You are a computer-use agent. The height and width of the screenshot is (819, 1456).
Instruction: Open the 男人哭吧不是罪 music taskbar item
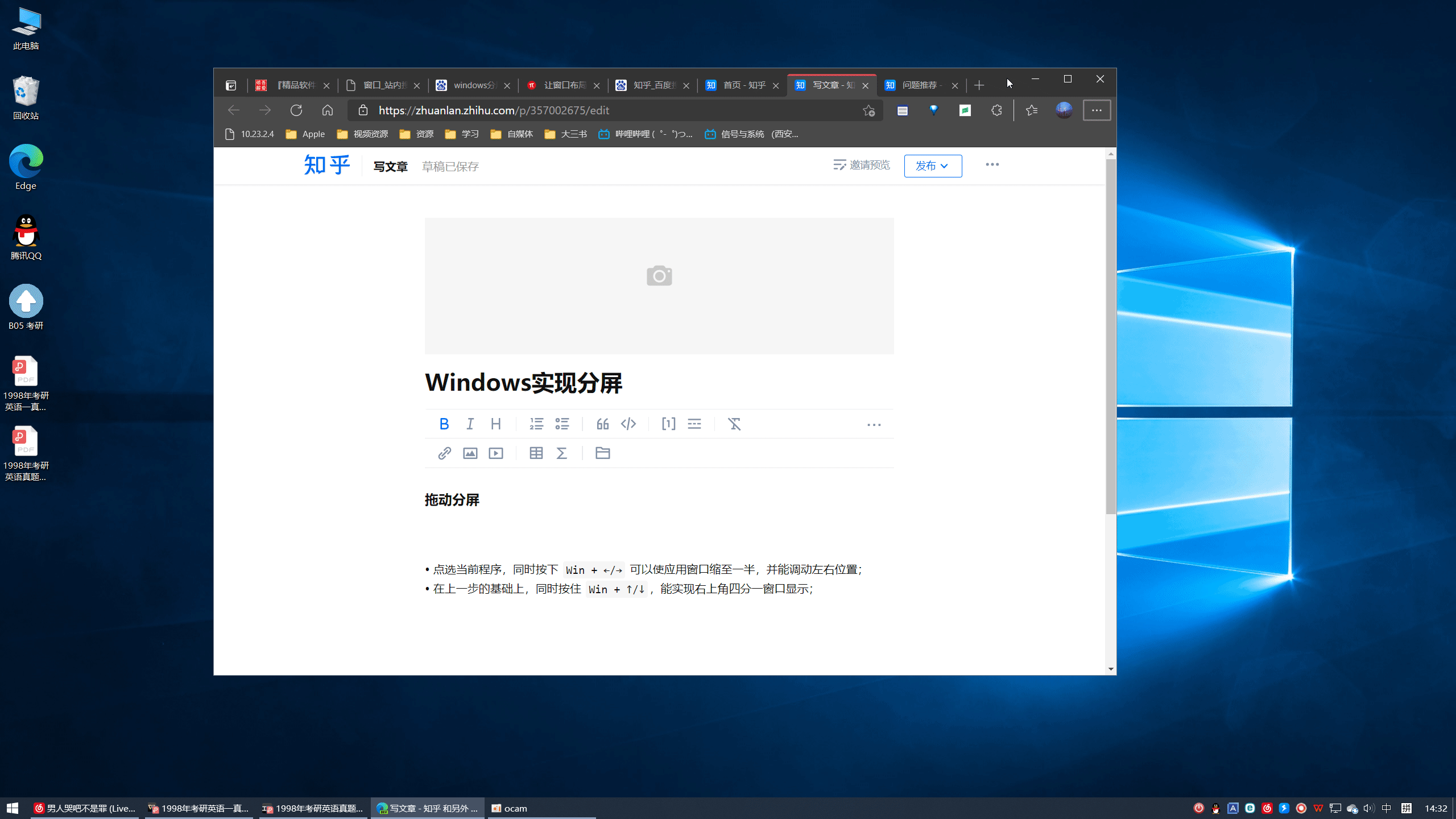tap(85, 808)
